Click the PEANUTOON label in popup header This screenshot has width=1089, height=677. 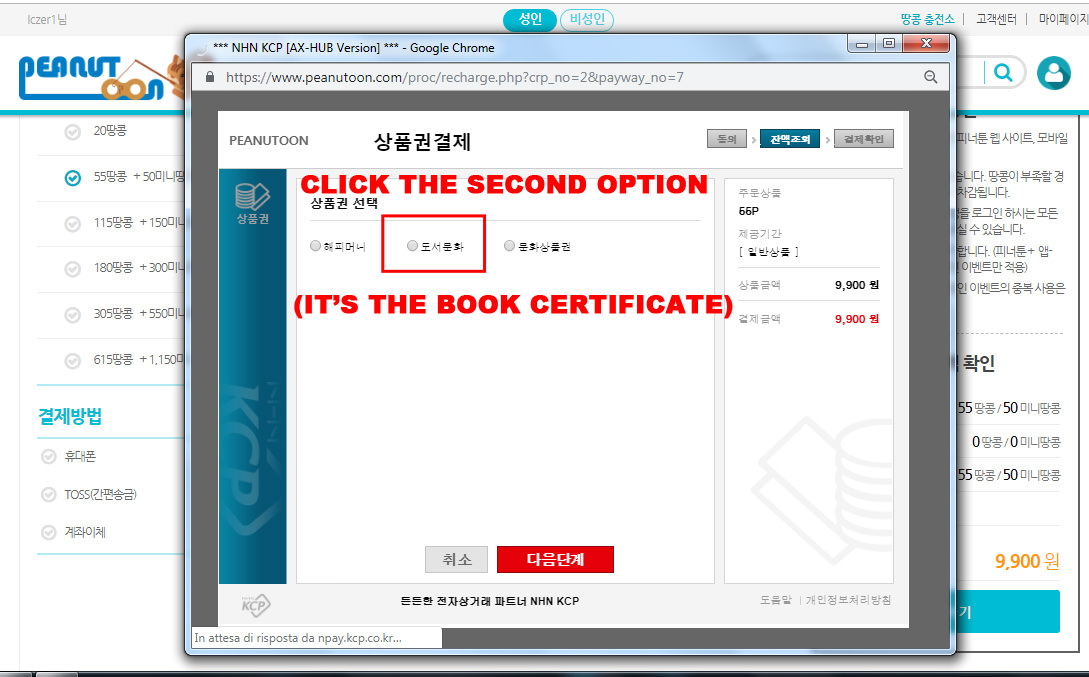pyautogui.click(x=269, y=140)
